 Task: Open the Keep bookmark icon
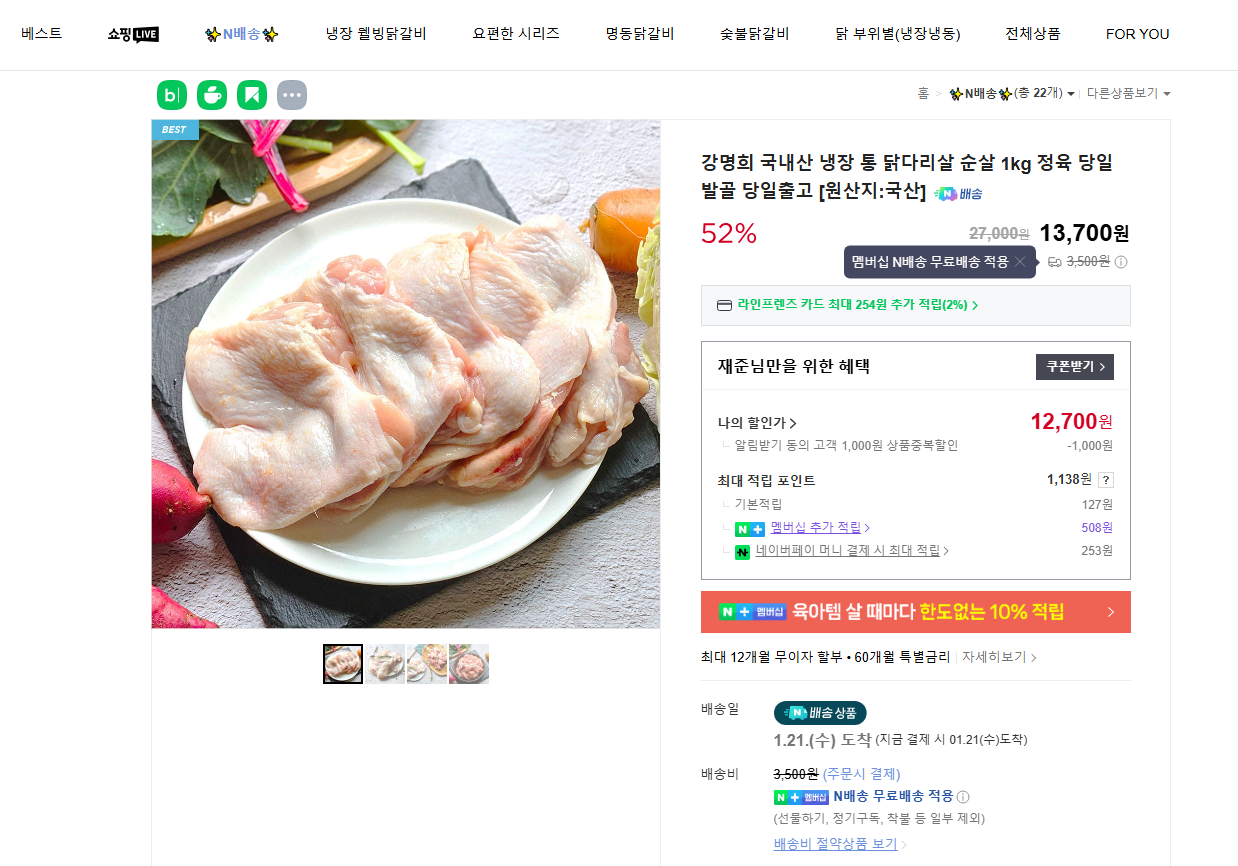251,95
